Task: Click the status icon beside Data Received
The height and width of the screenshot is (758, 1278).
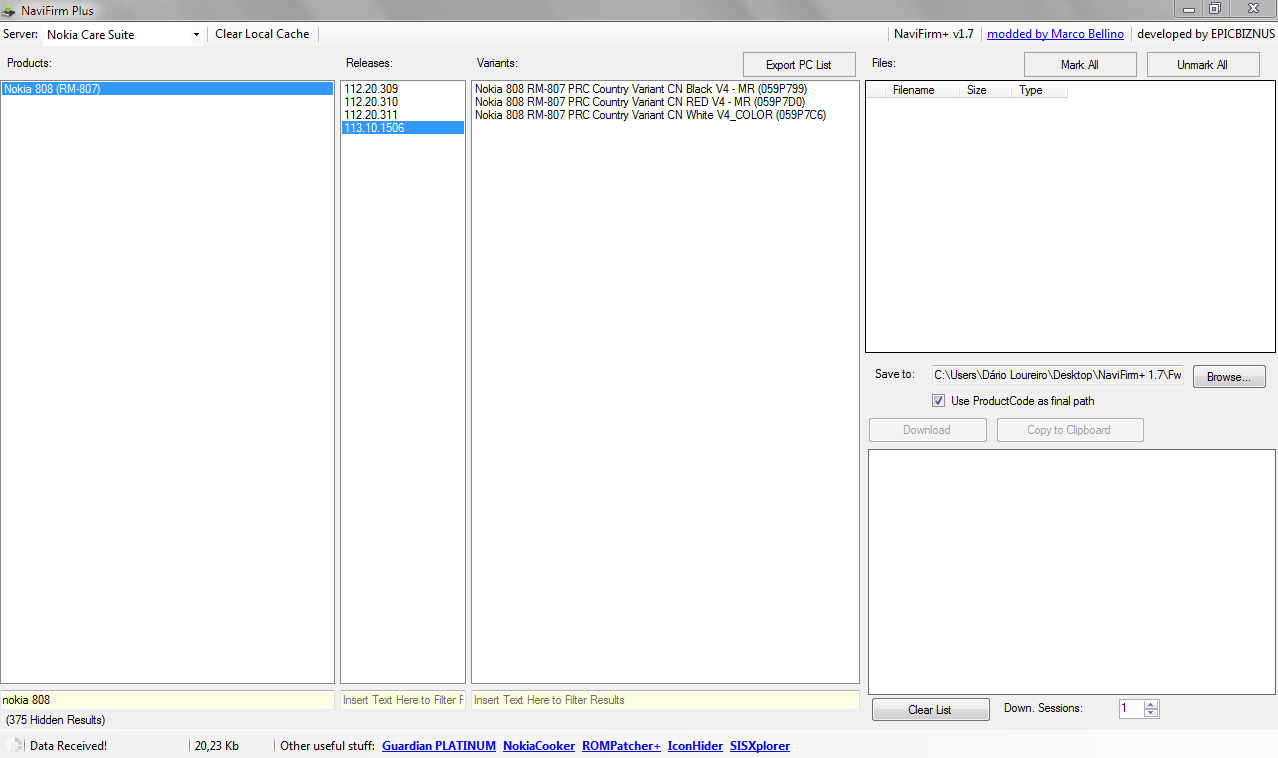Action: [14, 745]
